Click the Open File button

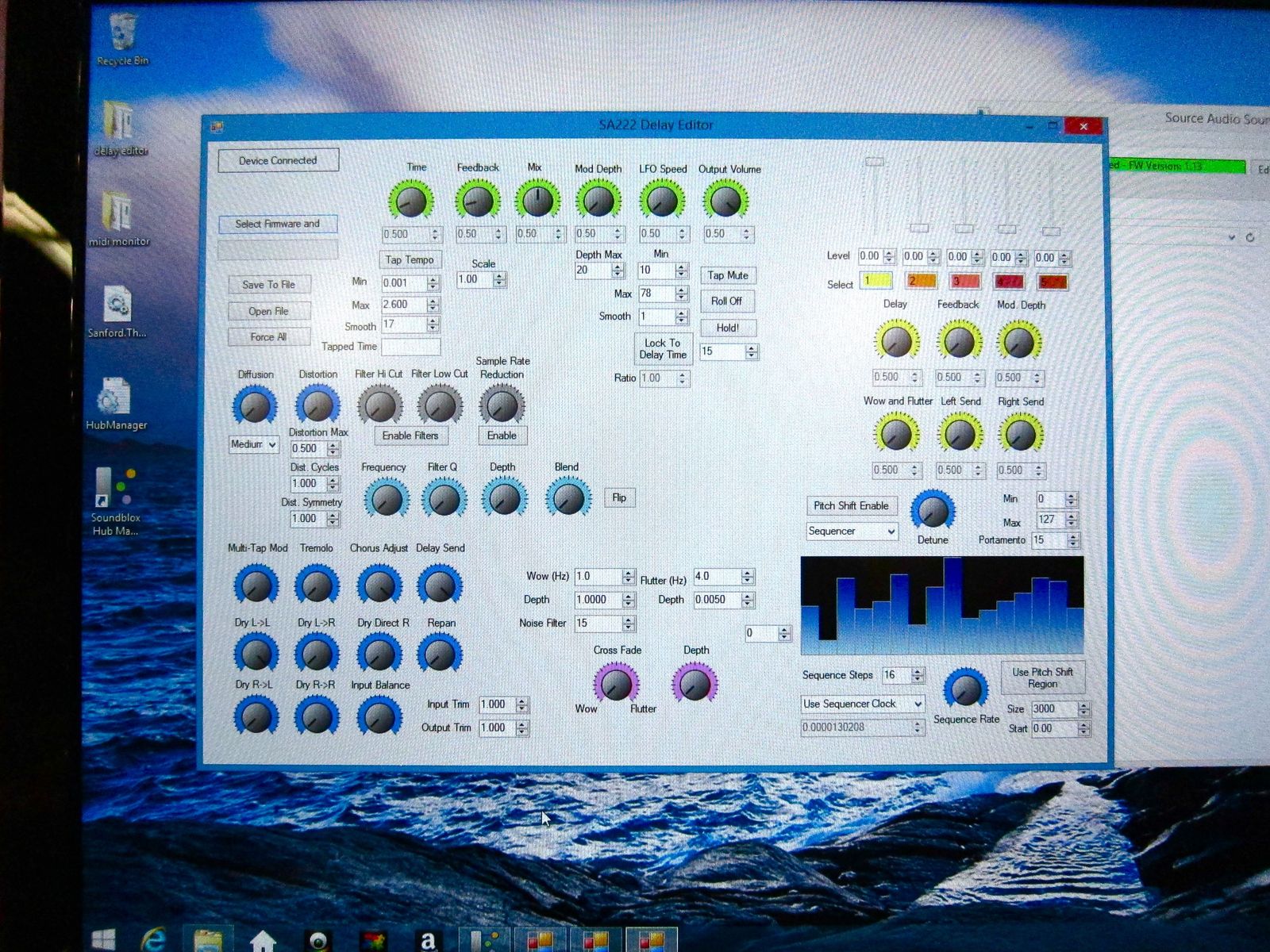[269, 311]
